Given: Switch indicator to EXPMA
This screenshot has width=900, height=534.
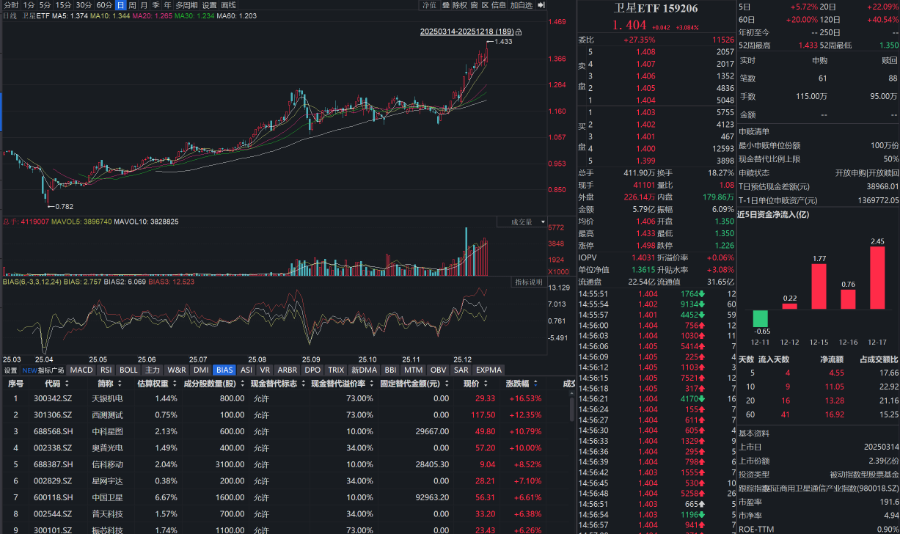Looking at the screenshot, I should pos(489,369).
